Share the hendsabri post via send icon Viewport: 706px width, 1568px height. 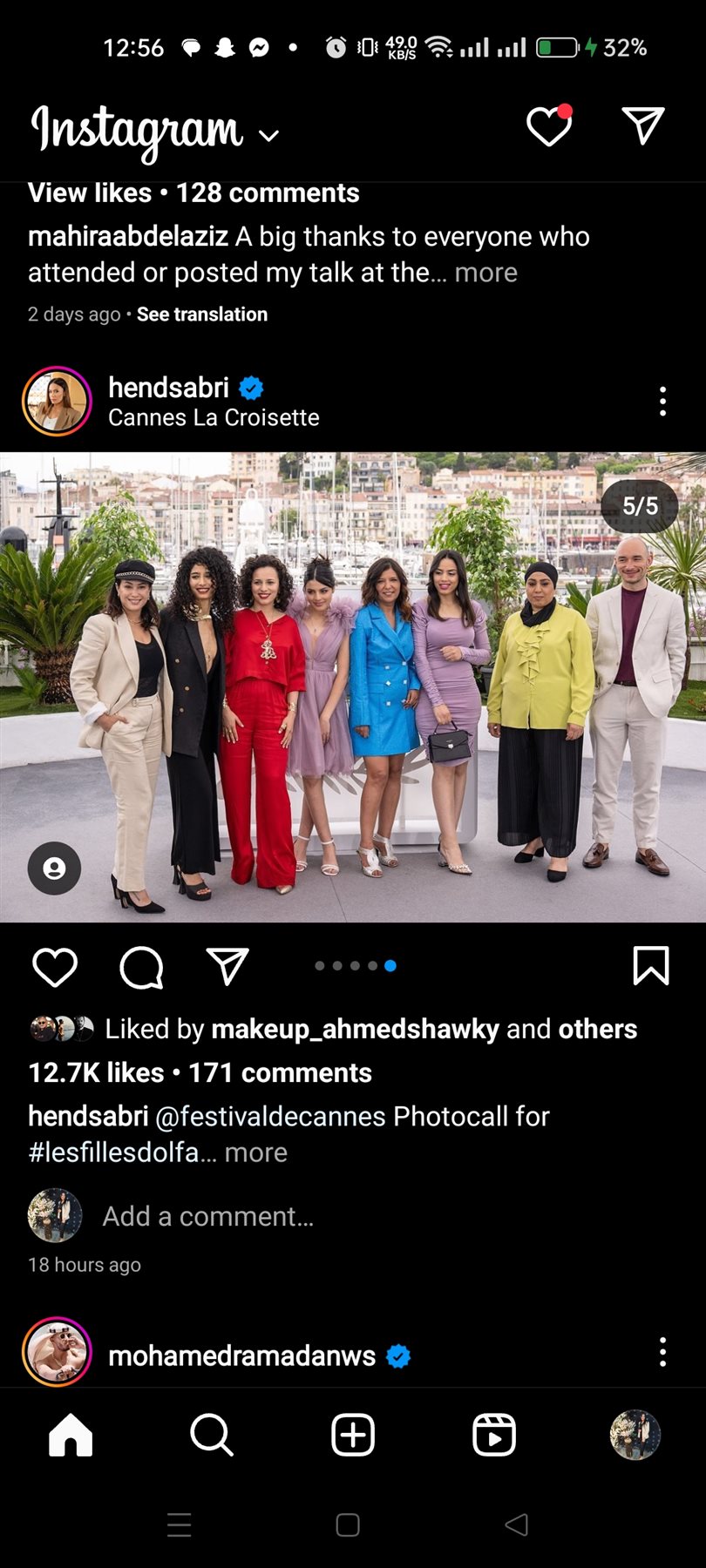[227, 966]
